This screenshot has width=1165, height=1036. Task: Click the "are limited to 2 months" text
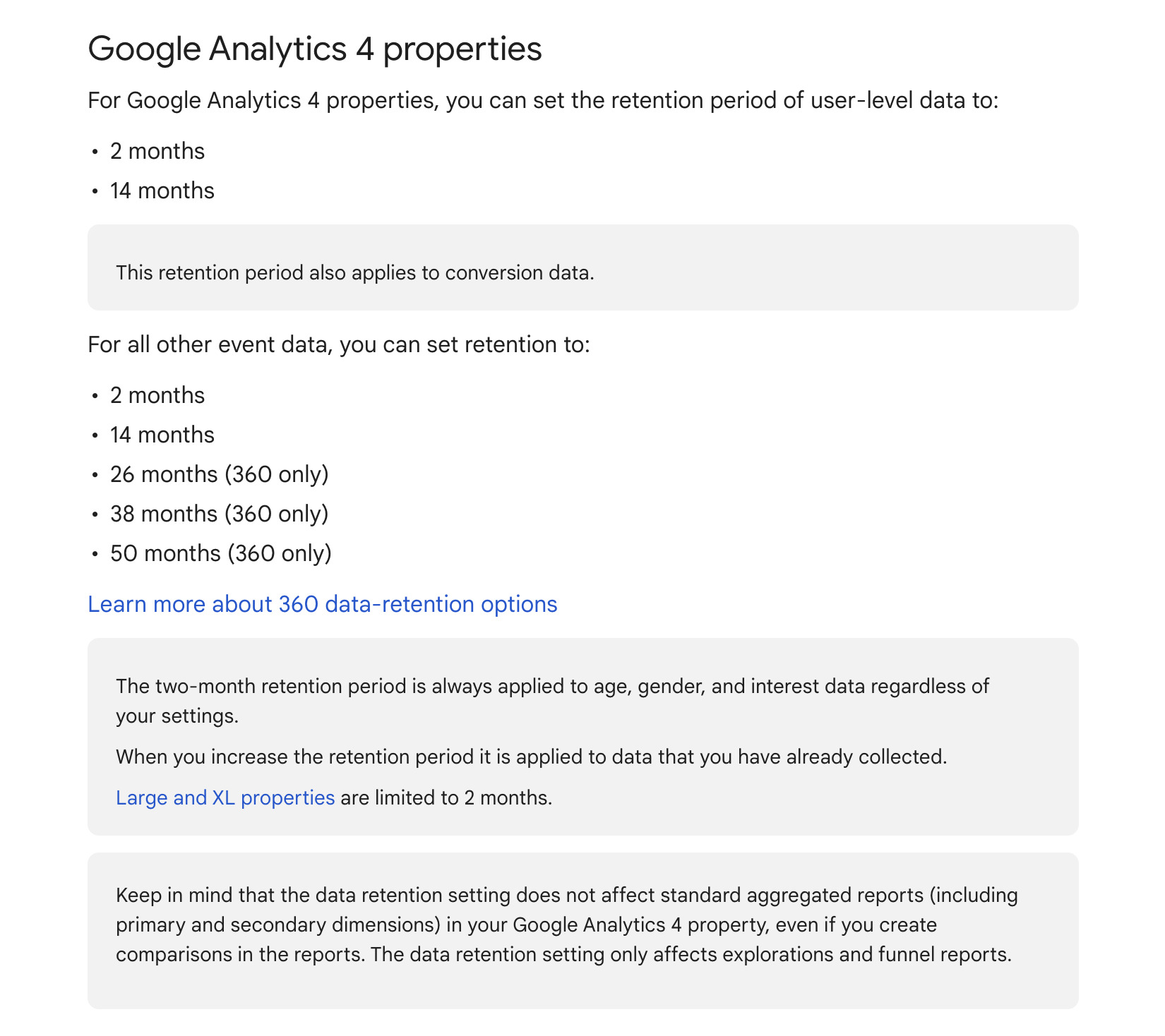[446, 798]
